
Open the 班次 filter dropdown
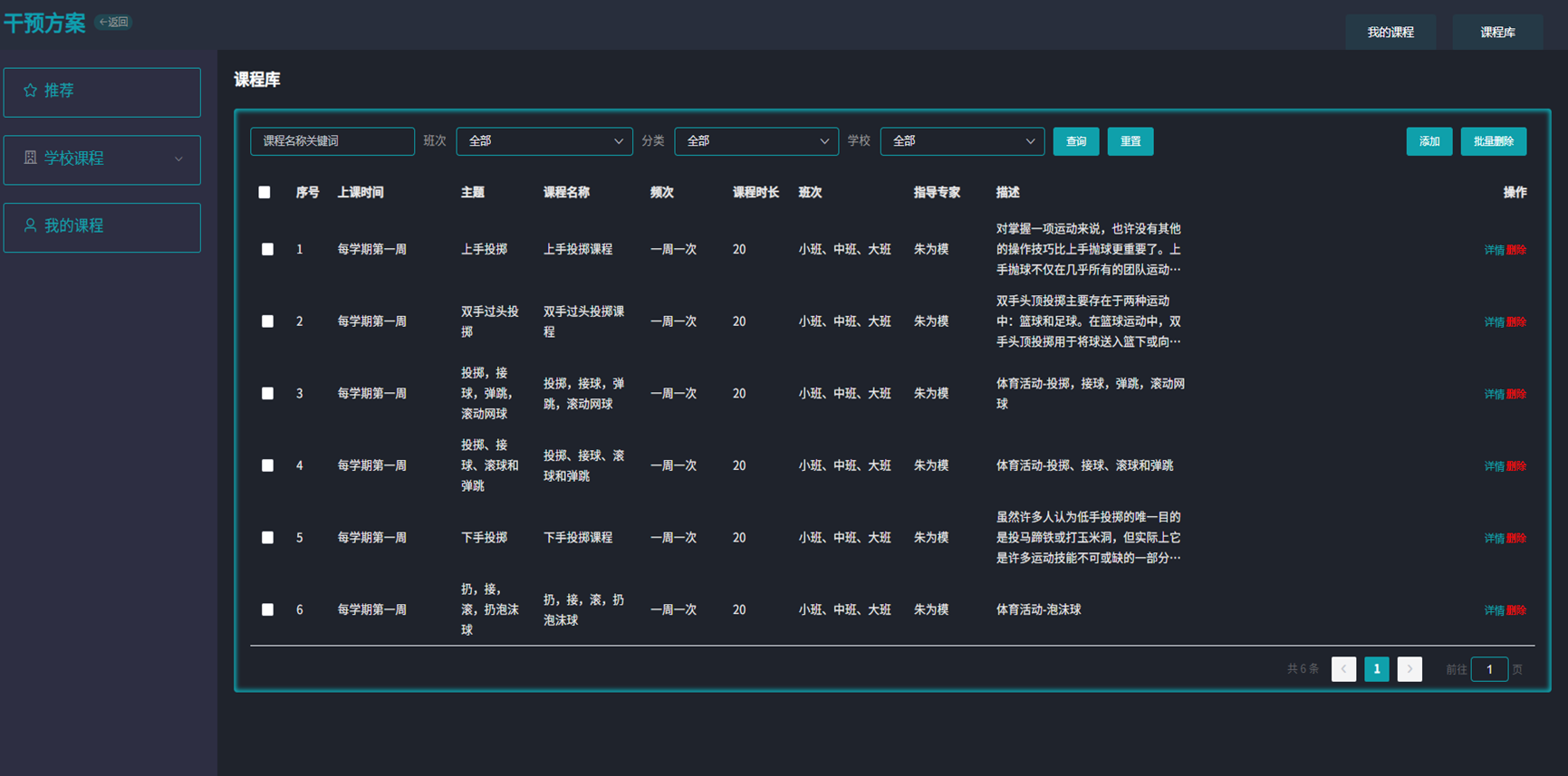544,141
